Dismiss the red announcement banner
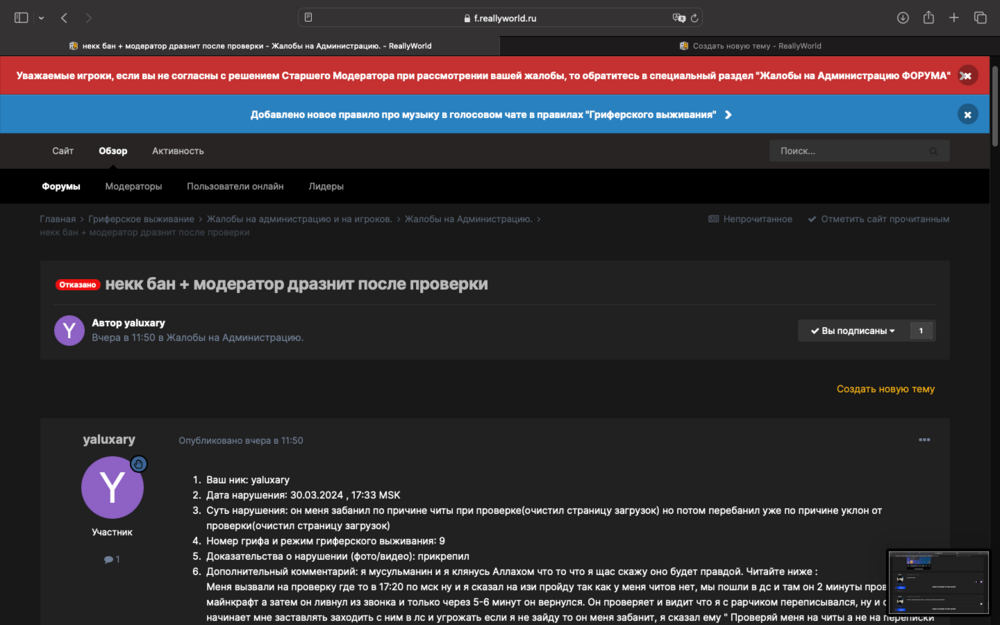 967,75
